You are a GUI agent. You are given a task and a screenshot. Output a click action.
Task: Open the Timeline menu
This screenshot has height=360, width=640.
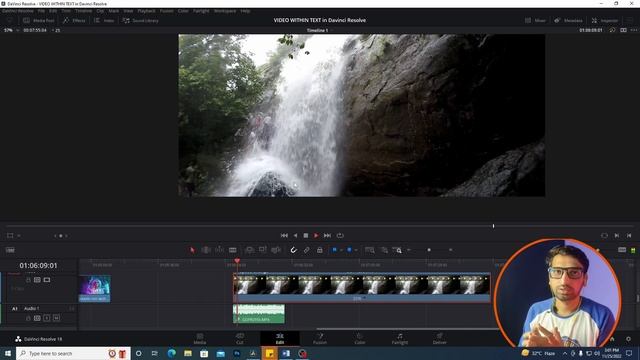(83, 11)
